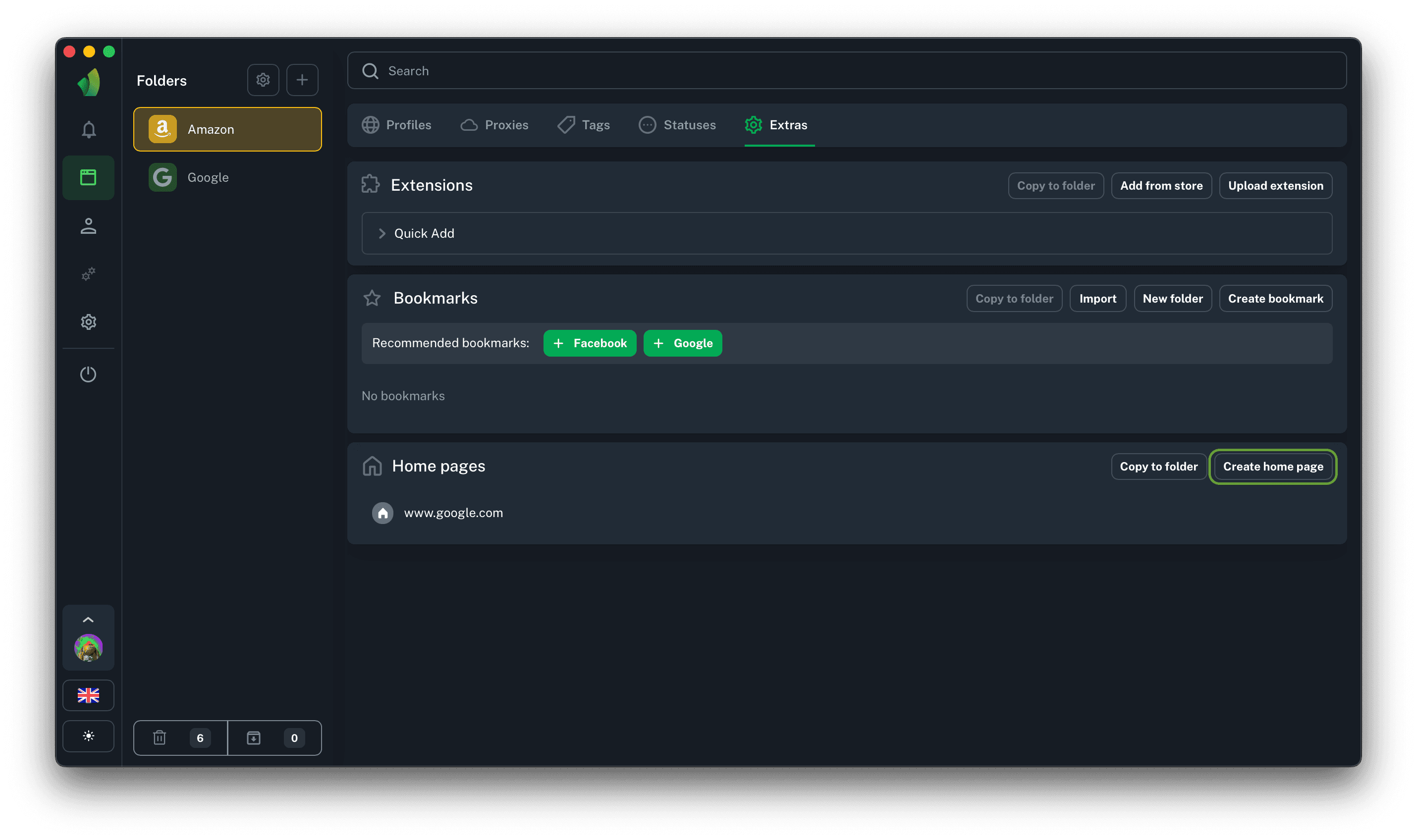Open the folder settings gear icon
This screenshot has height=840, width=1417.
(263, 80)
